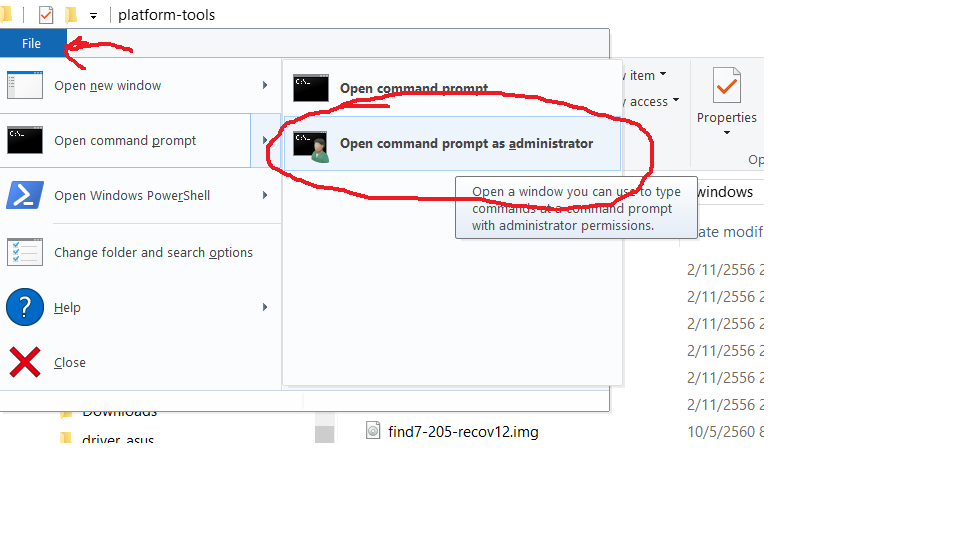Click the blue Help question mark icon
960x540 pixels.
24,307
